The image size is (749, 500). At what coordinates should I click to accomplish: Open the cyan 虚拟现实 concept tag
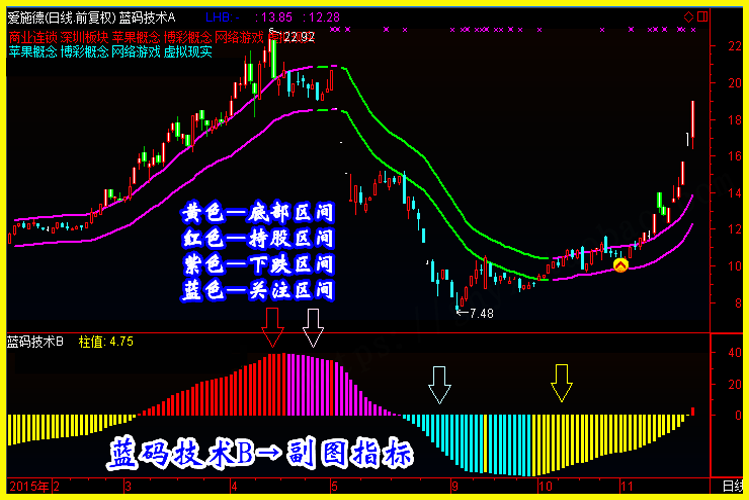point(188,52)
